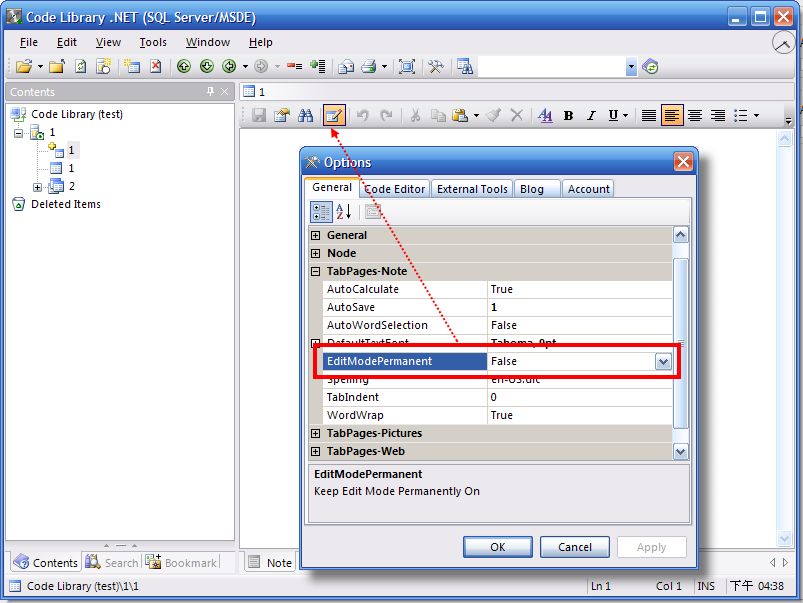Click the refresh page icon in main toolbar
Screen dimensions: 803x603
[x=80, y=67]
